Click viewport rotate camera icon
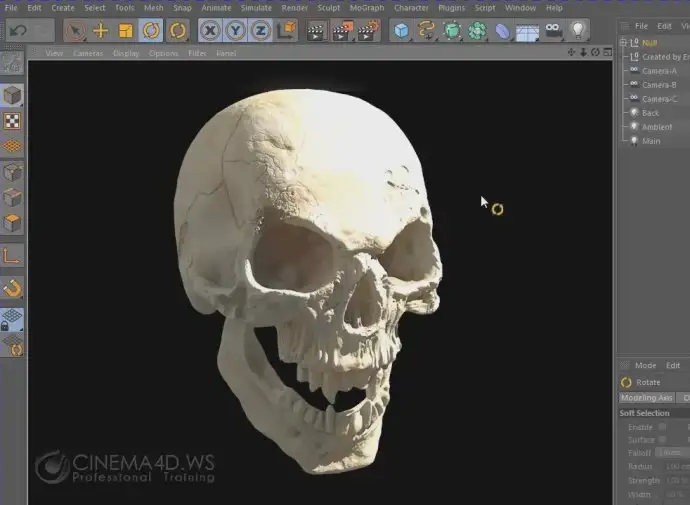The height and width of the screenshot is (505, 690). coord(595,52)
